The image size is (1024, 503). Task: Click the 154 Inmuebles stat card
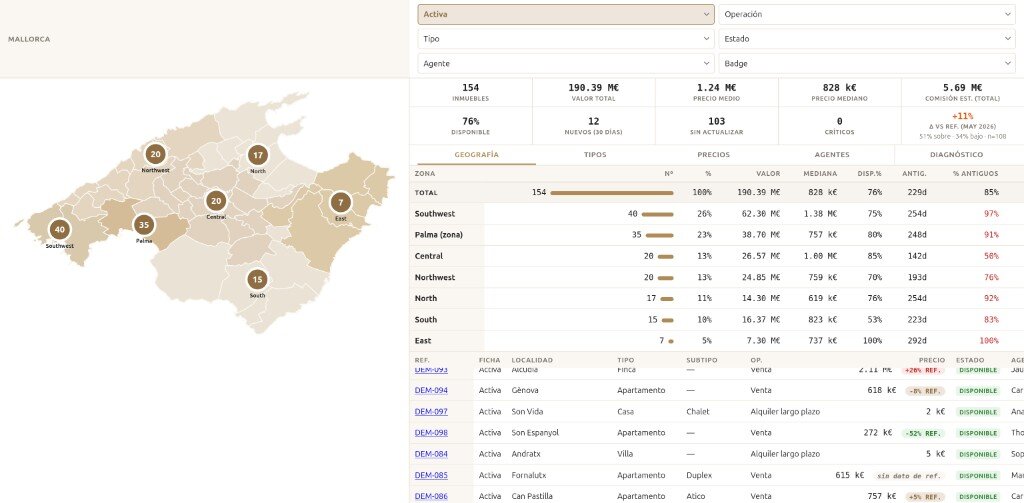471,92
